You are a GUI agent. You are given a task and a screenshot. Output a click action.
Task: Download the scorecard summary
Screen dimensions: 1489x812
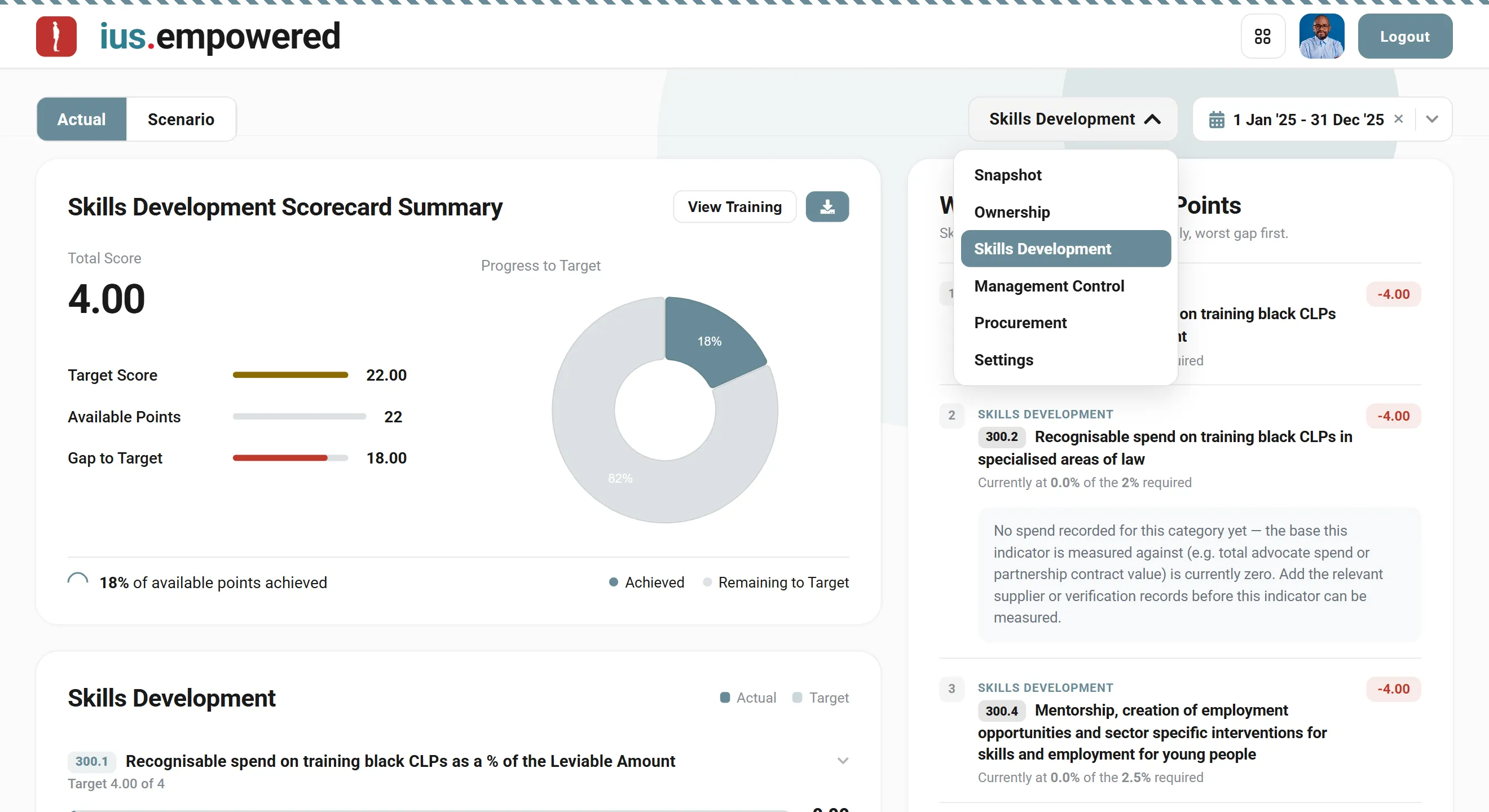coord(827,207)
